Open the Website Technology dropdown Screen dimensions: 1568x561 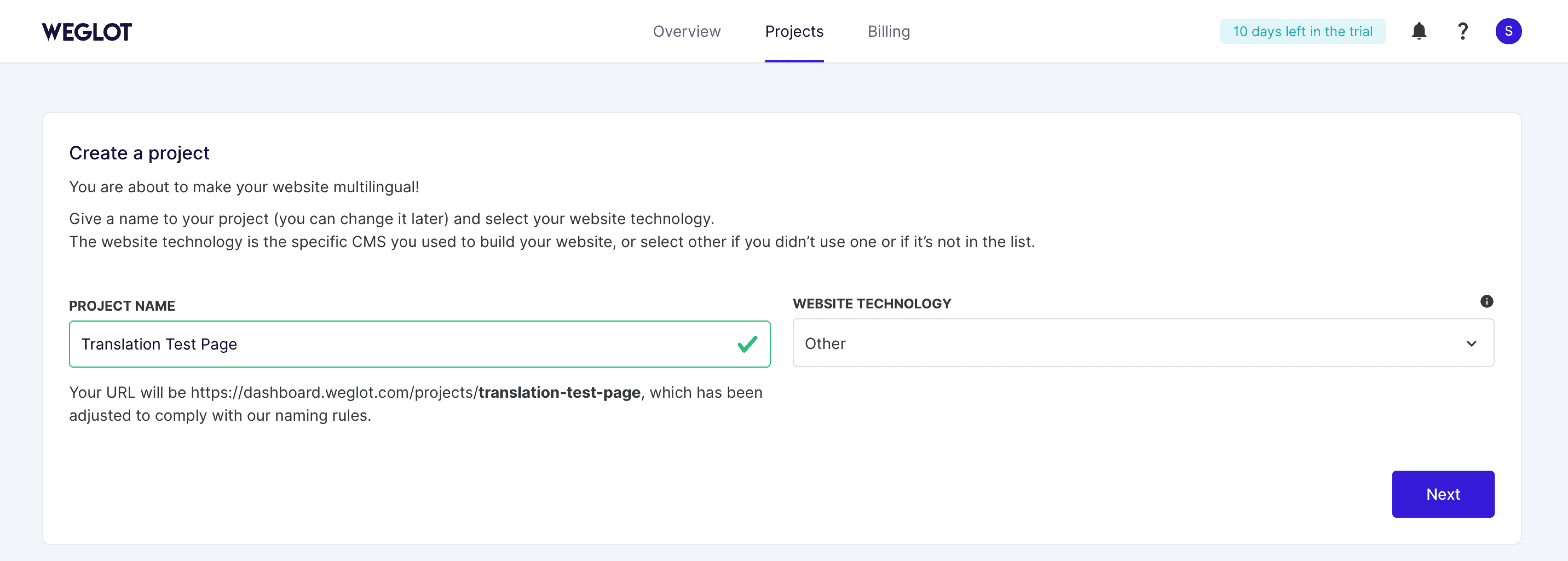1143,343
